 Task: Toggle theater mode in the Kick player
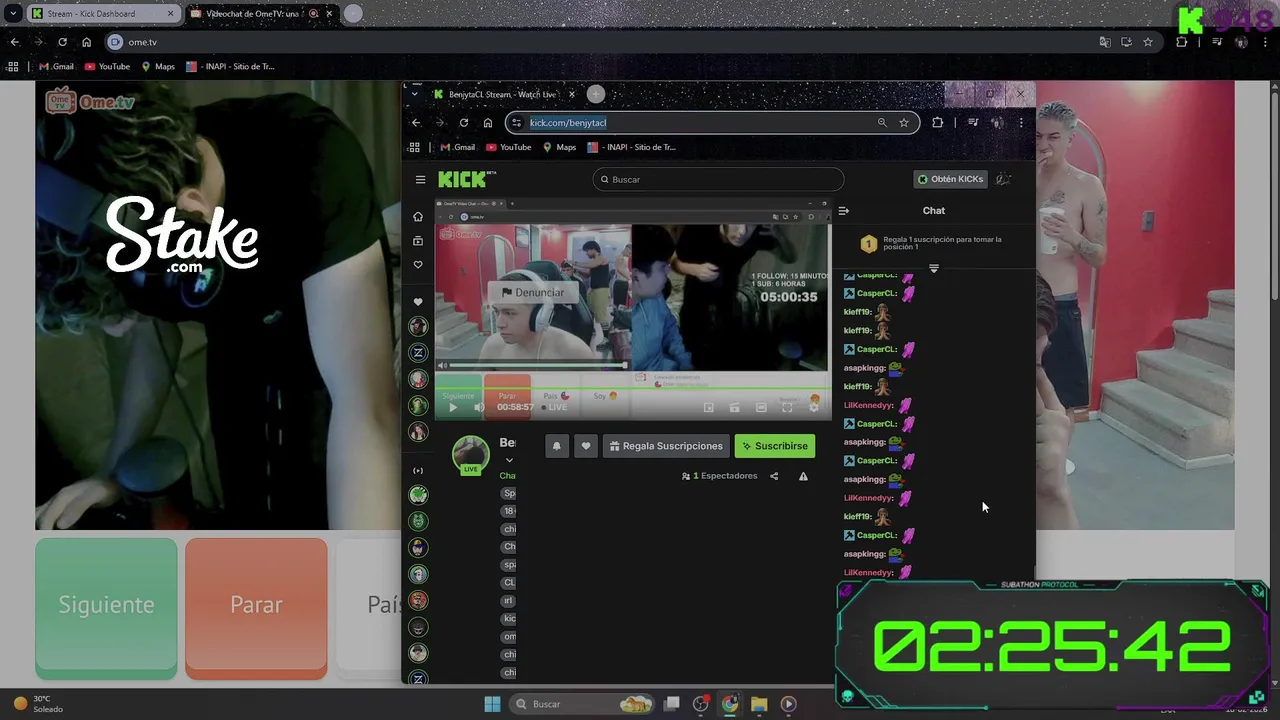(x=761, y=407)
